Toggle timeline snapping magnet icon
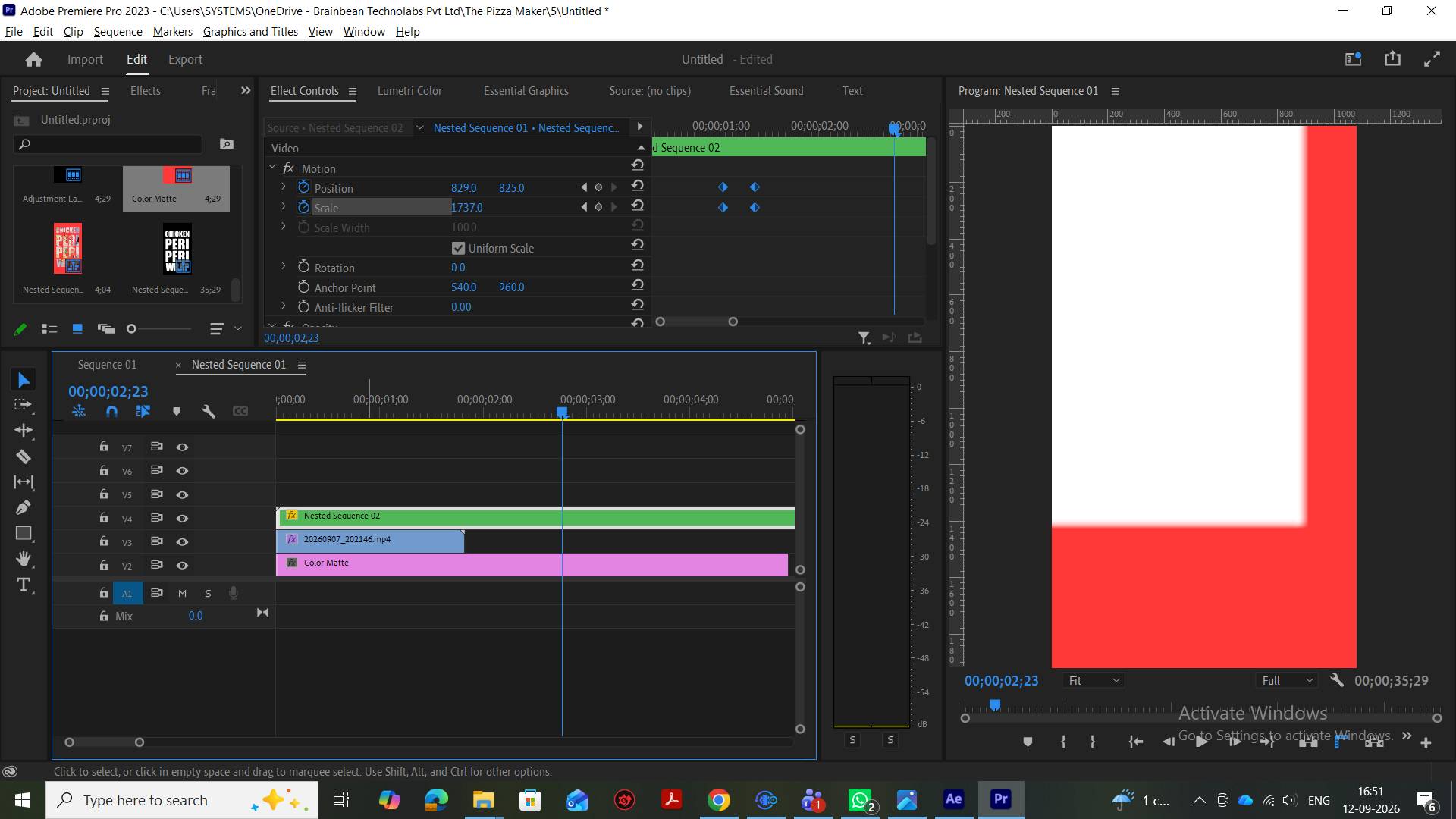 [x=111, y=411]
